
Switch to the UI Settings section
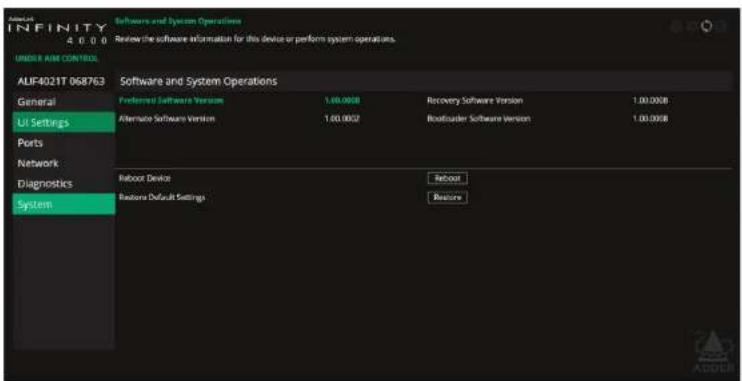[x=63, y=123]
